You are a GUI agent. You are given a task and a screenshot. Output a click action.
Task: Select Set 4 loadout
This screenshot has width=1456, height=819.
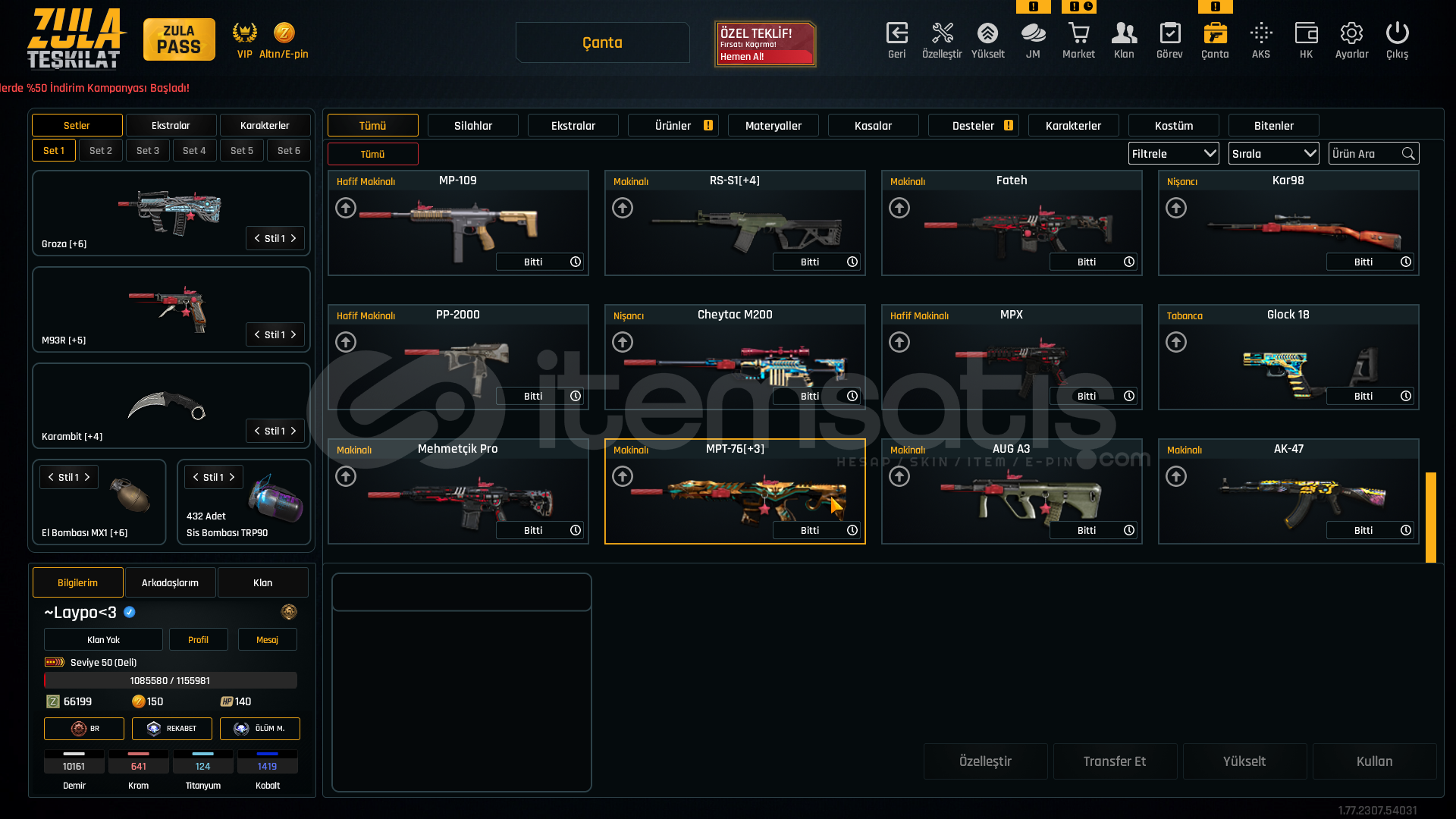click(194, 150)
